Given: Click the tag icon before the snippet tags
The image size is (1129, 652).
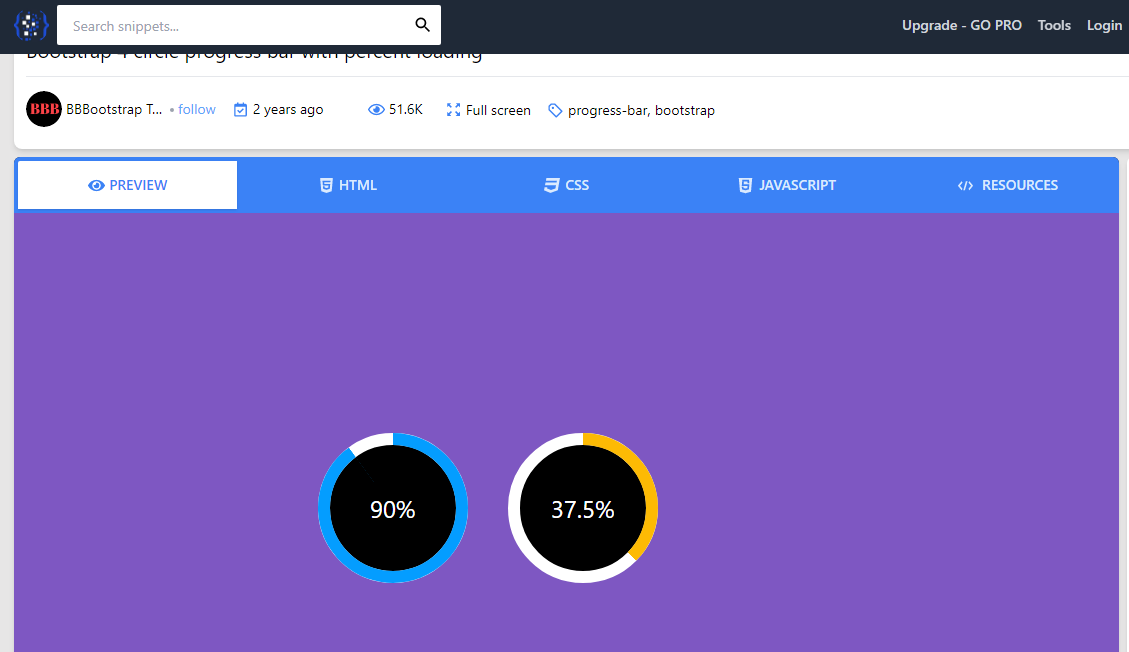Looking at the screenshot, I should [554, 110].
